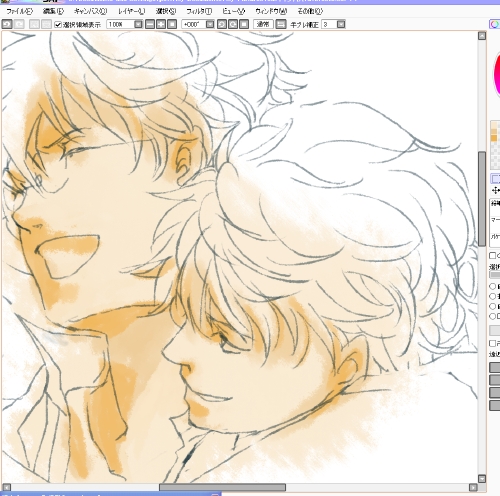Select the orange swatch in the palette
This screenshot has height=496, width=500.
pyautogui.click(x=494, y=138)
